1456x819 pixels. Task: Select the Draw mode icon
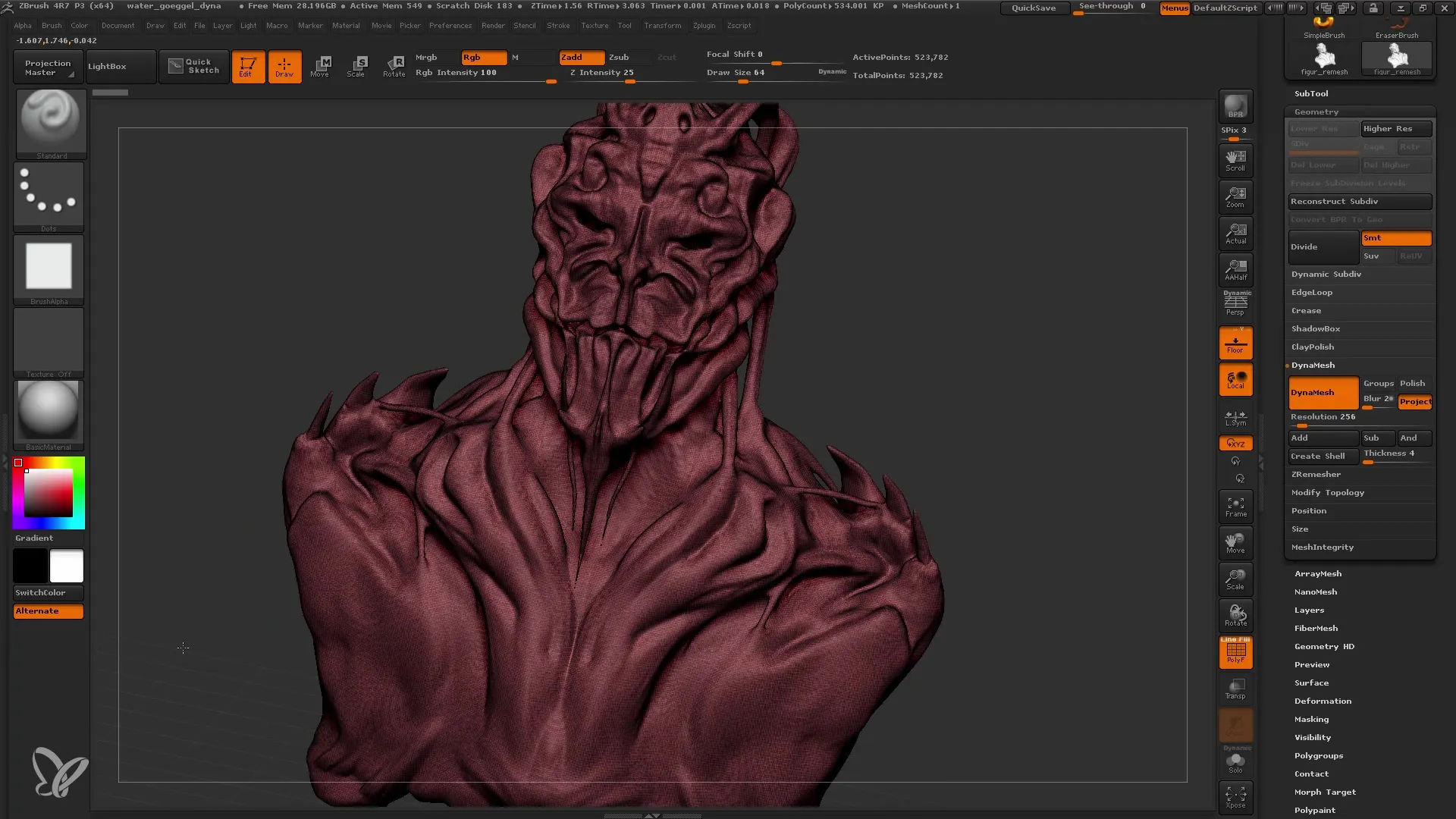pyautogui.click(x=284, y=66)
